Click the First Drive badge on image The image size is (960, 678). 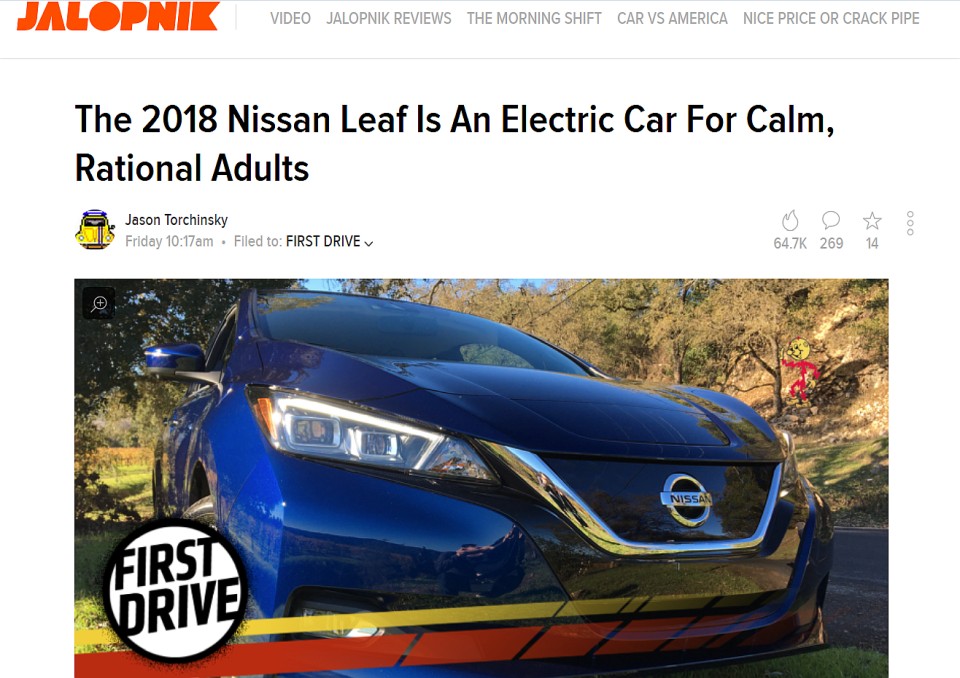pyautogui.click(x=175, y=589)
